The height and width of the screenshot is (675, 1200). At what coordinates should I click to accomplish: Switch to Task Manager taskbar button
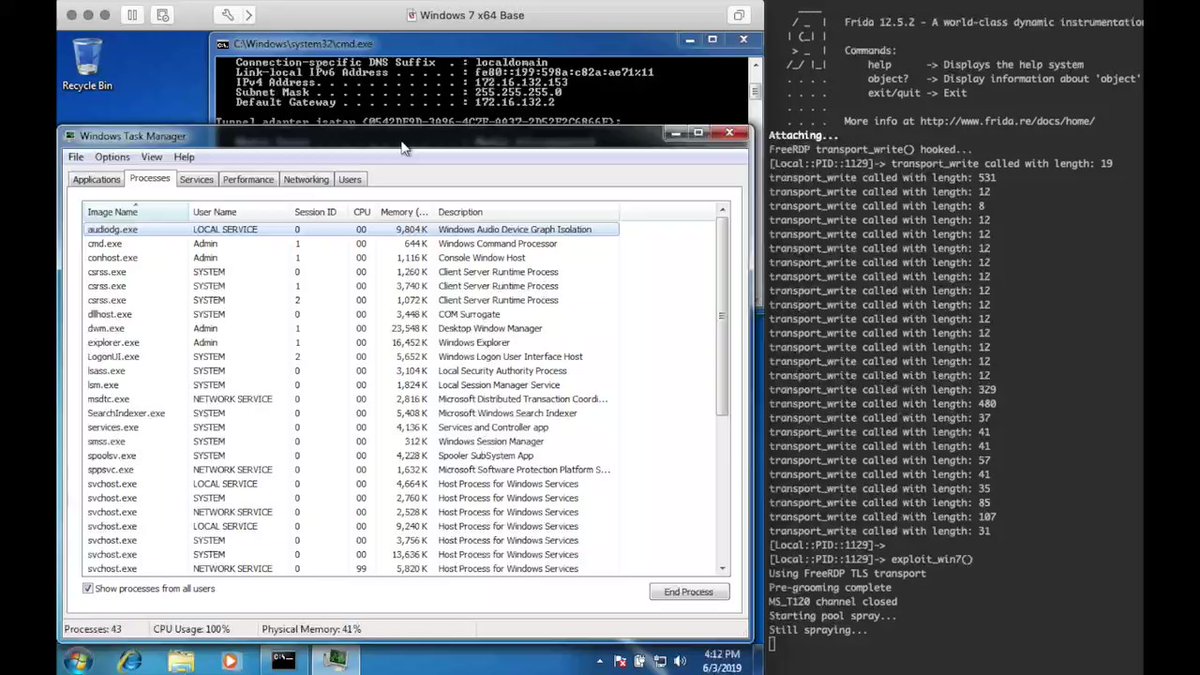pos(335,660)
